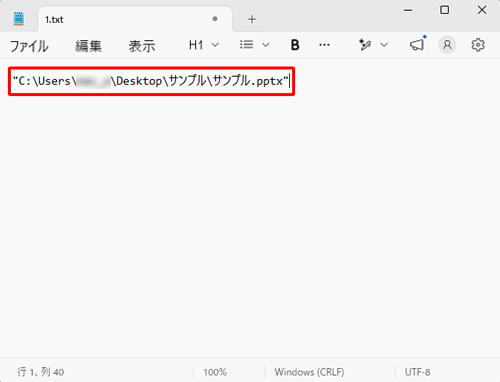The width and height of the screenshot is (500, 382).
Task: Show more formatting options (three dots)
Action: point(324,45)
